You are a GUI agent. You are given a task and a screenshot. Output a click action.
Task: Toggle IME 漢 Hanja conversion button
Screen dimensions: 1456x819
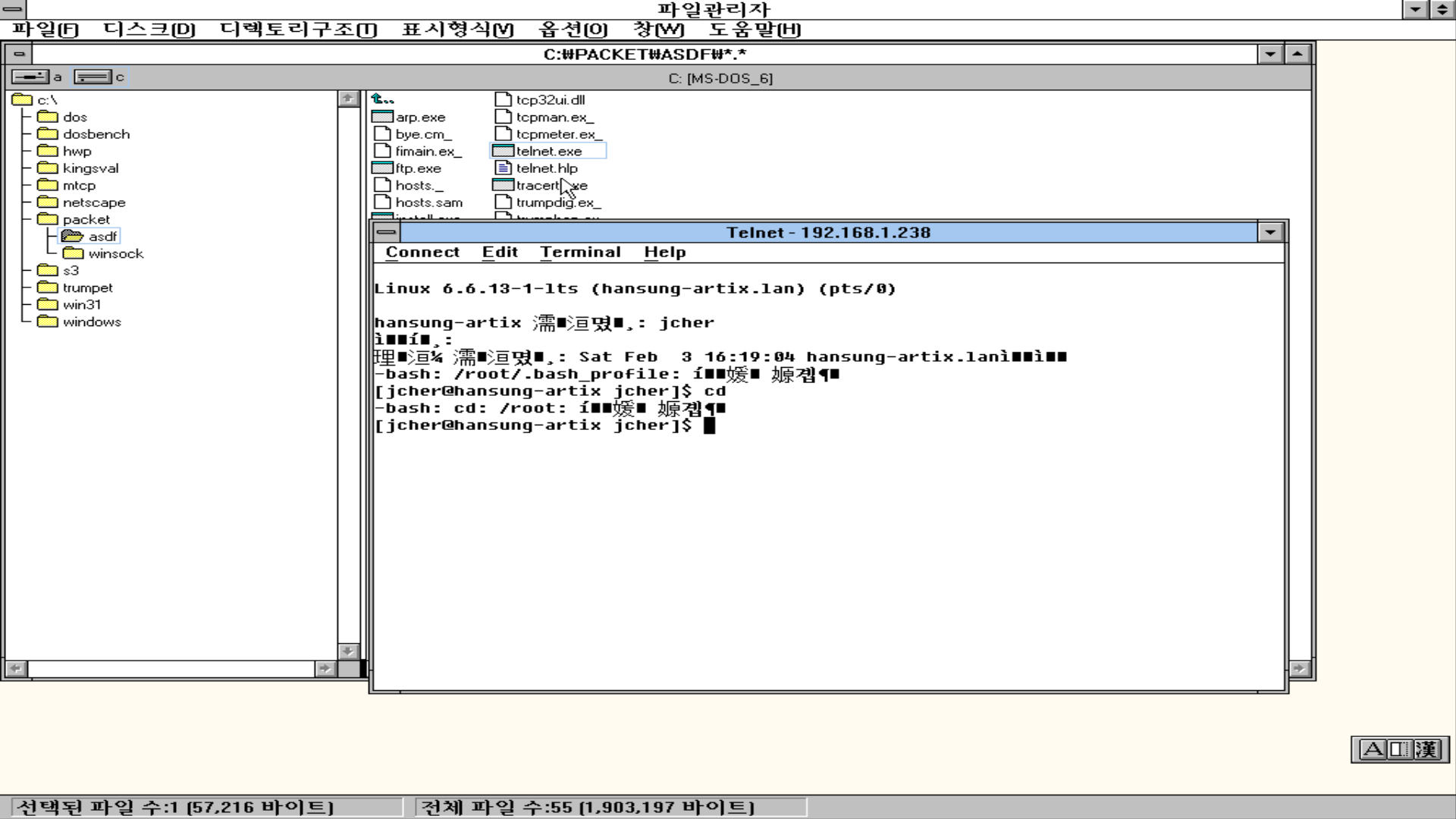[1426, 749]
